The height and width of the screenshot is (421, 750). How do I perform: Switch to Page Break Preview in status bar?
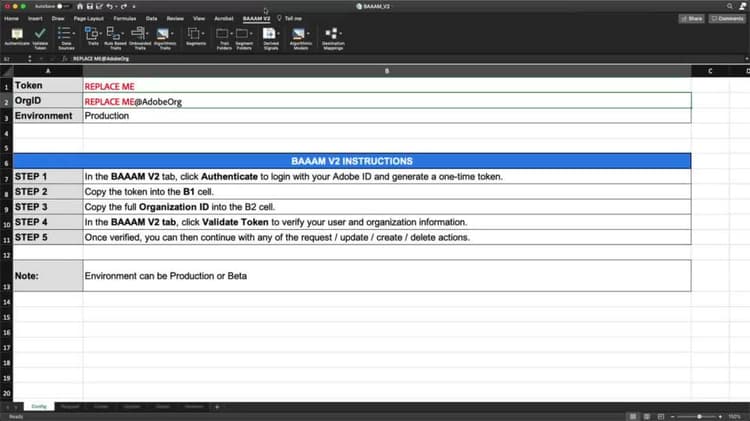(x=661, y=417)
